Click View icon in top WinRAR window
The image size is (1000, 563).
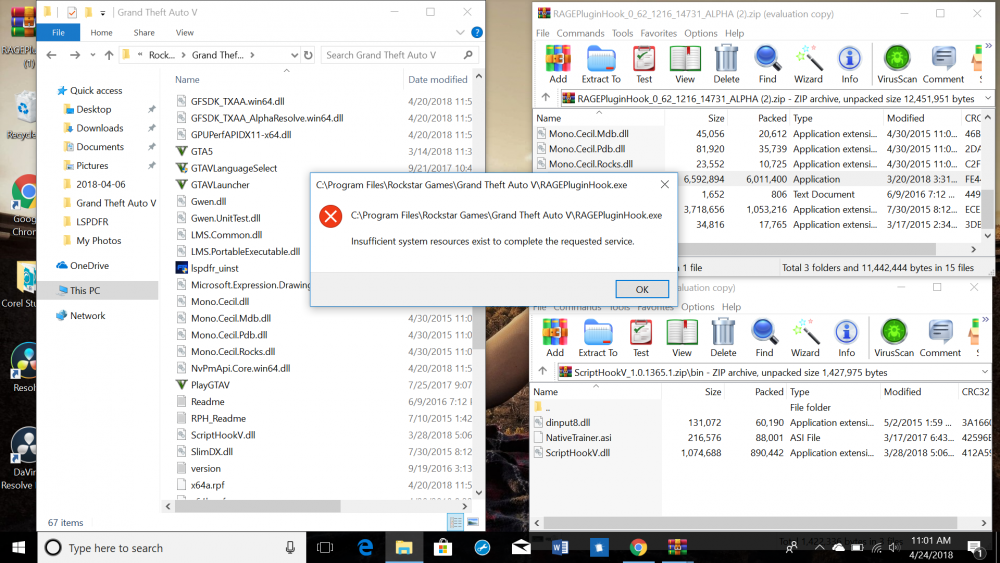(685, 64)
